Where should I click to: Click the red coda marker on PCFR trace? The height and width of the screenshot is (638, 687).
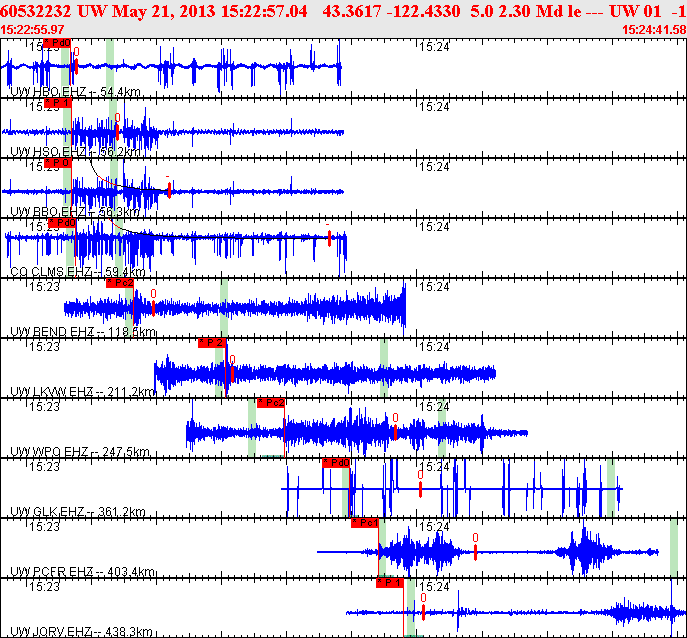pos(475,552)
